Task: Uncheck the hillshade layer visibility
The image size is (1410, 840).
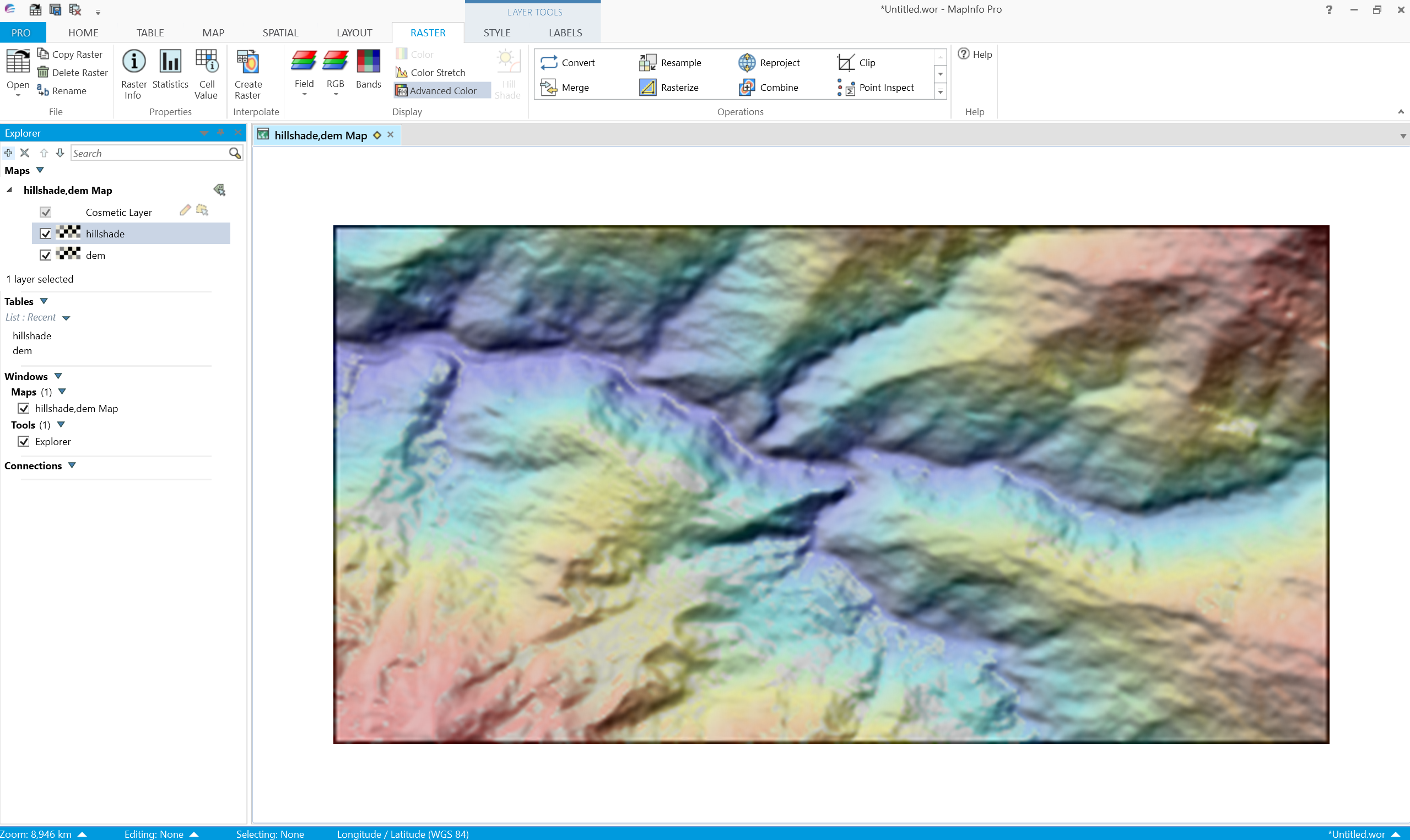Action: pyautogui.click(x=45, y=233)
